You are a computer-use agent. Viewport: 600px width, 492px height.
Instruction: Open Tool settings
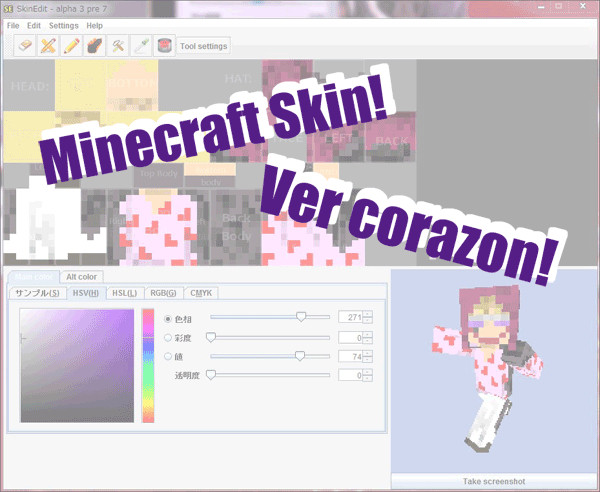pyautogui.click(x=204, y=46)
